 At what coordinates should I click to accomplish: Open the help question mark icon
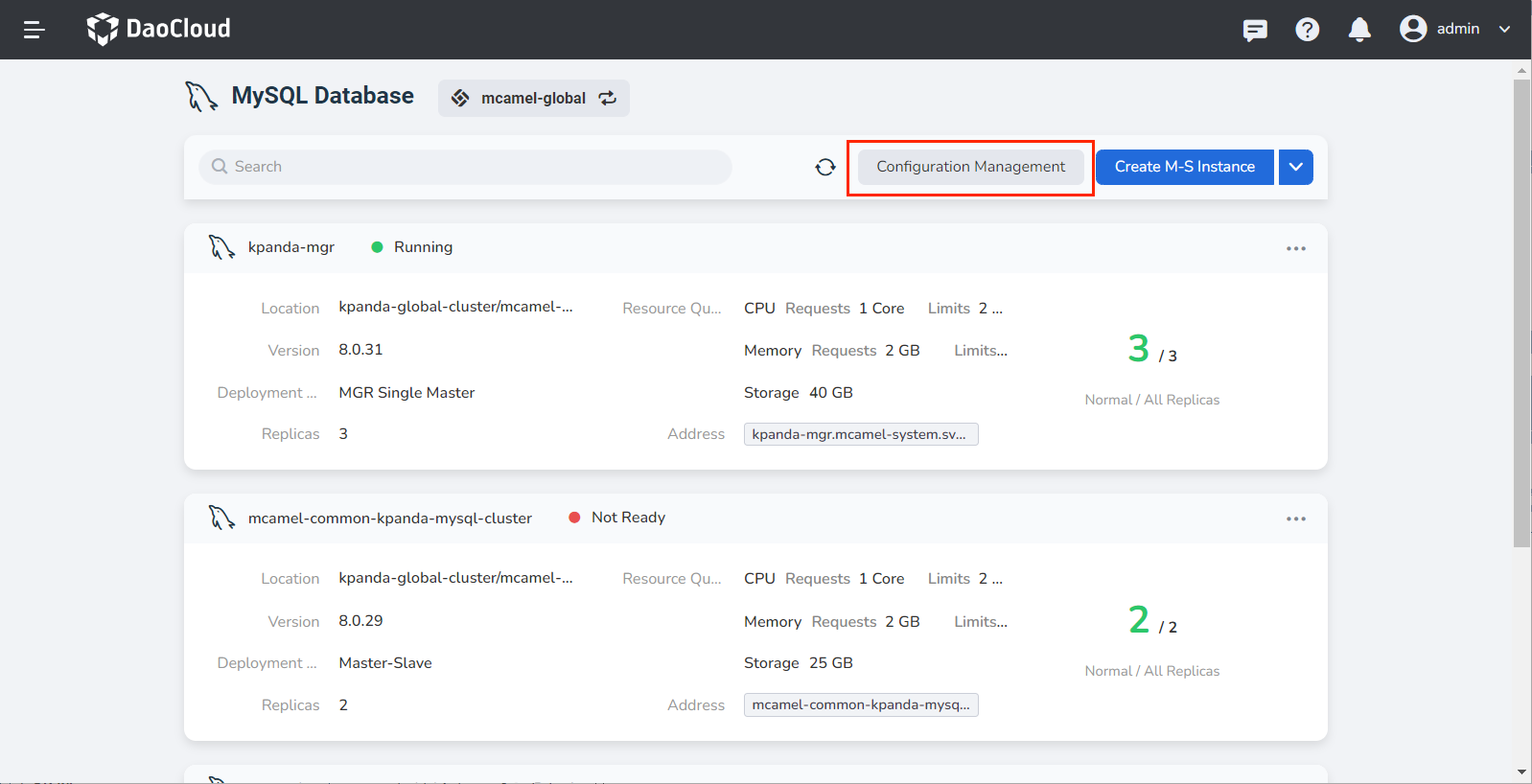click(x=1308, y=30)
